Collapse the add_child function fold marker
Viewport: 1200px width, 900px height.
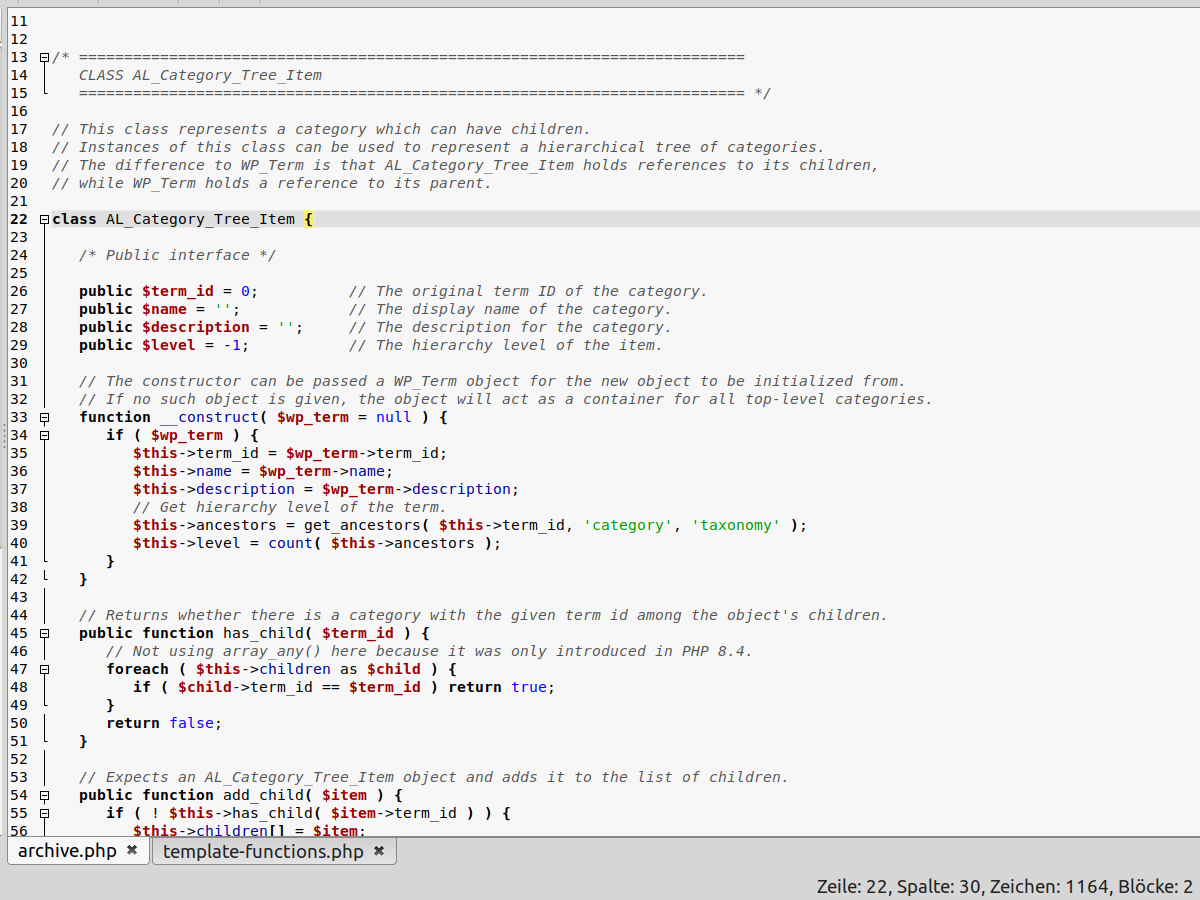pyautogui.click(x=44, y=795)
